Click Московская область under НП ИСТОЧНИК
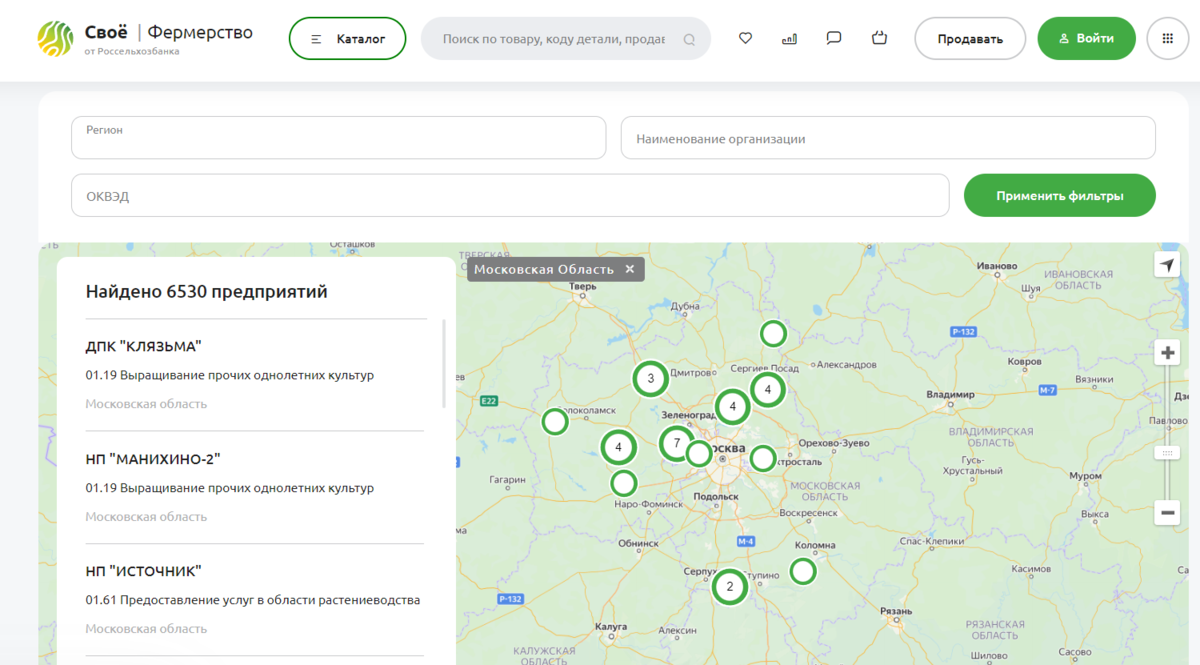Image resolution: width=1200 pixels, height=665 pixels. click(x=146, y=629)
